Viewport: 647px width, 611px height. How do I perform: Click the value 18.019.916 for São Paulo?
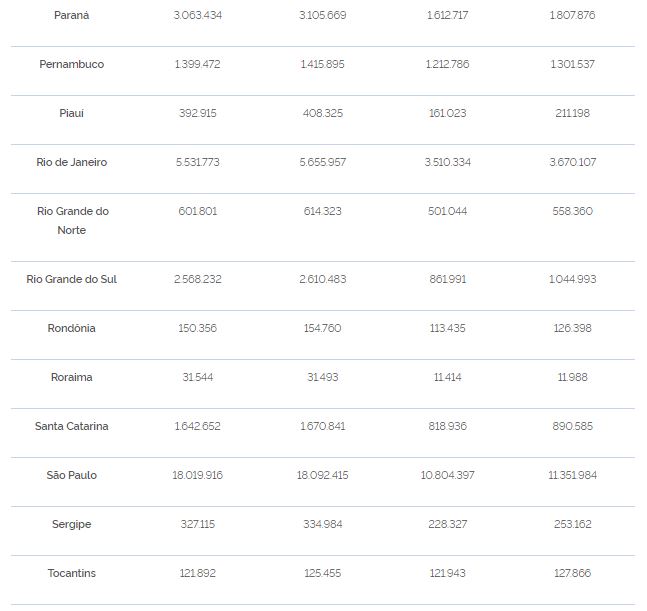click(x=198, y=475)
